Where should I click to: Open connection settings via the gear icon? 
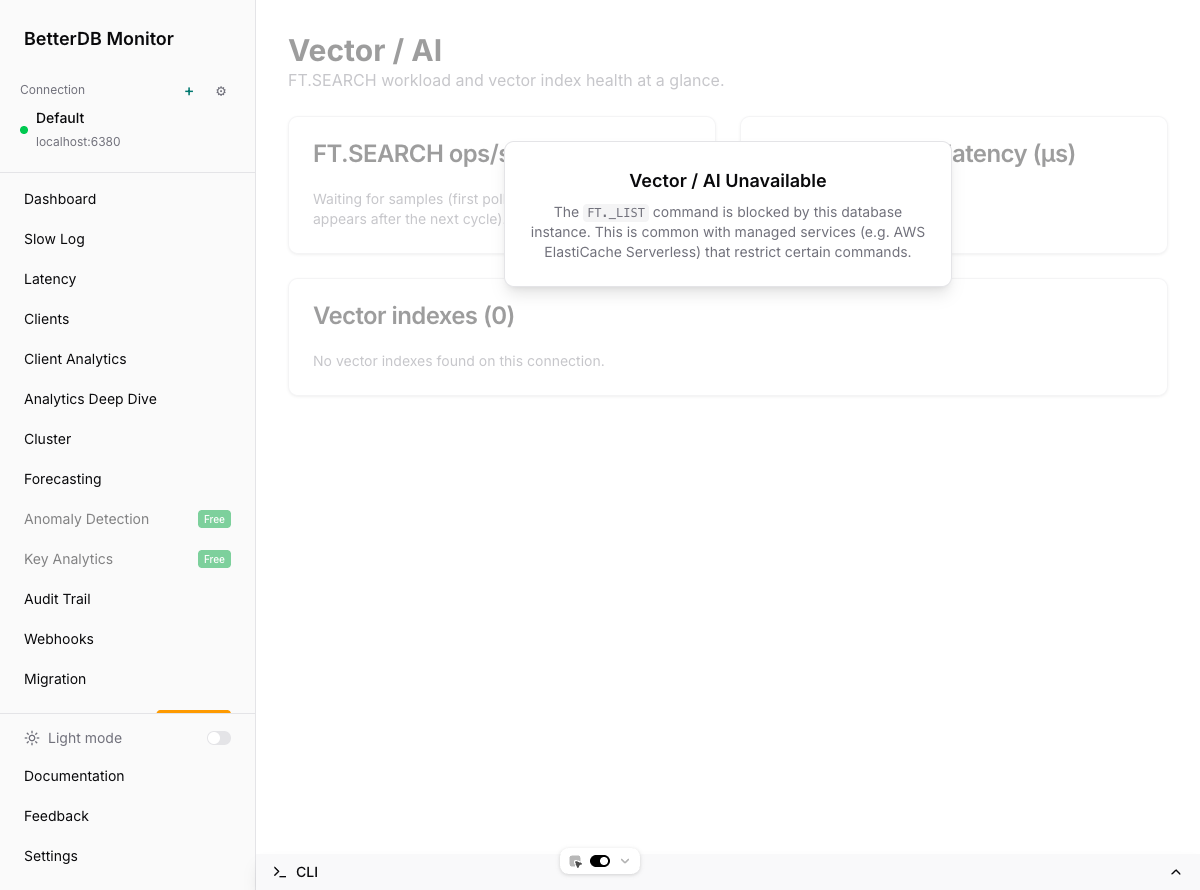pyautogui.click(x=221, y=91)
